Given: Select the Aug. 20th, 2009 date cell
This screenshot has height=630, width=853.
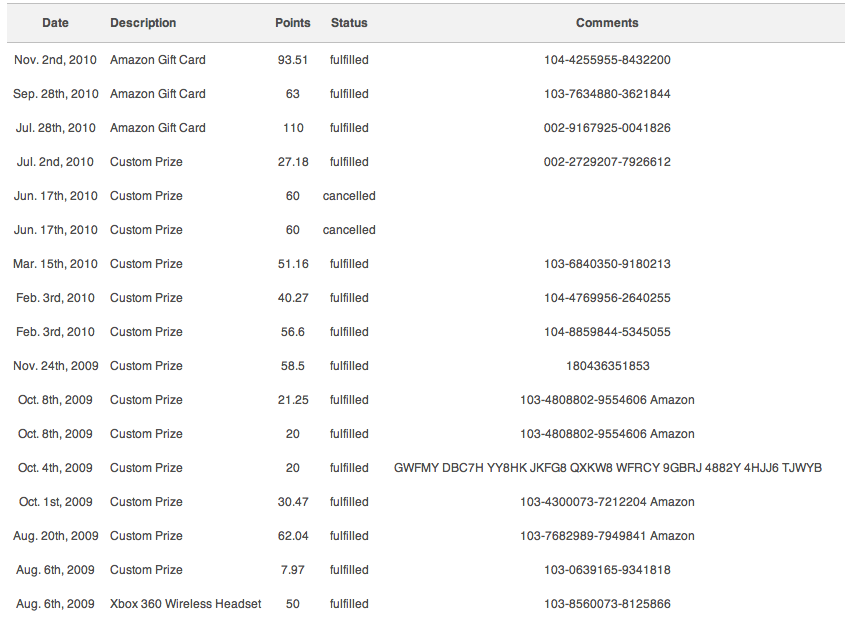Looking at the screenshot, I should tap(55, 536).
